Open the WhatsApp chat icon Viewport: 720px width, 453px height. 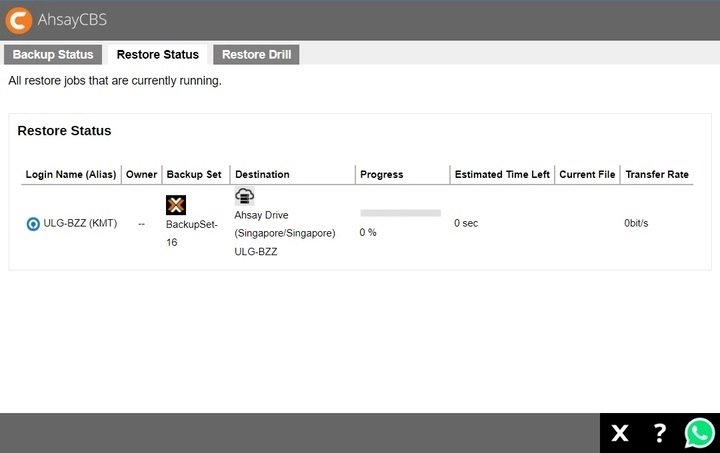(x=699, y=433)
